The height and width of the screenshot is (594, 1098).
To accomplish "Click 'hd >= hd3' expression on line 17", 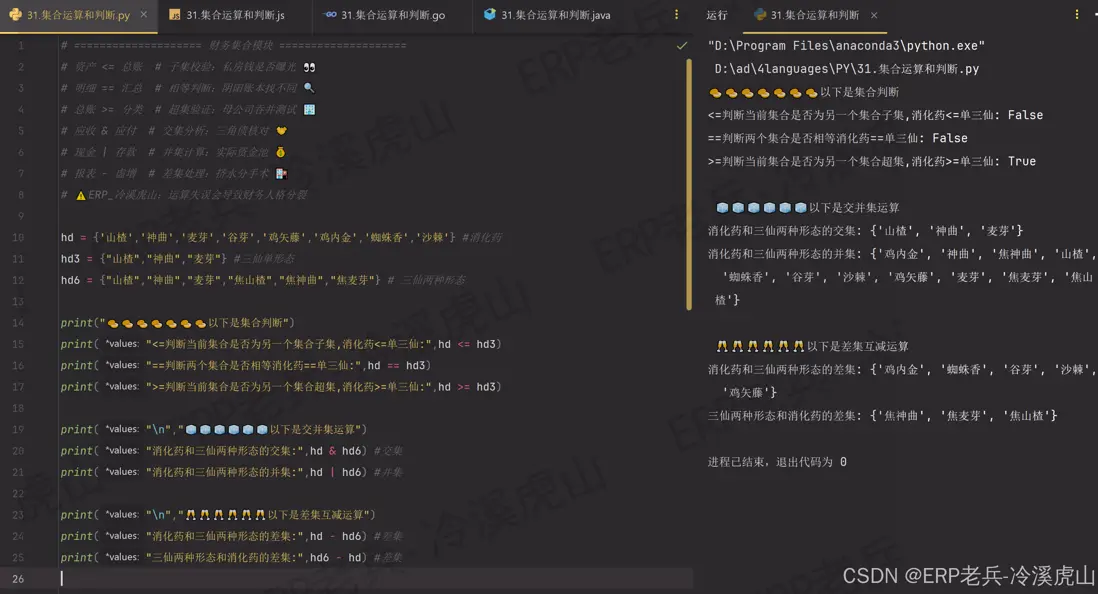I will (x=467, y=387).
